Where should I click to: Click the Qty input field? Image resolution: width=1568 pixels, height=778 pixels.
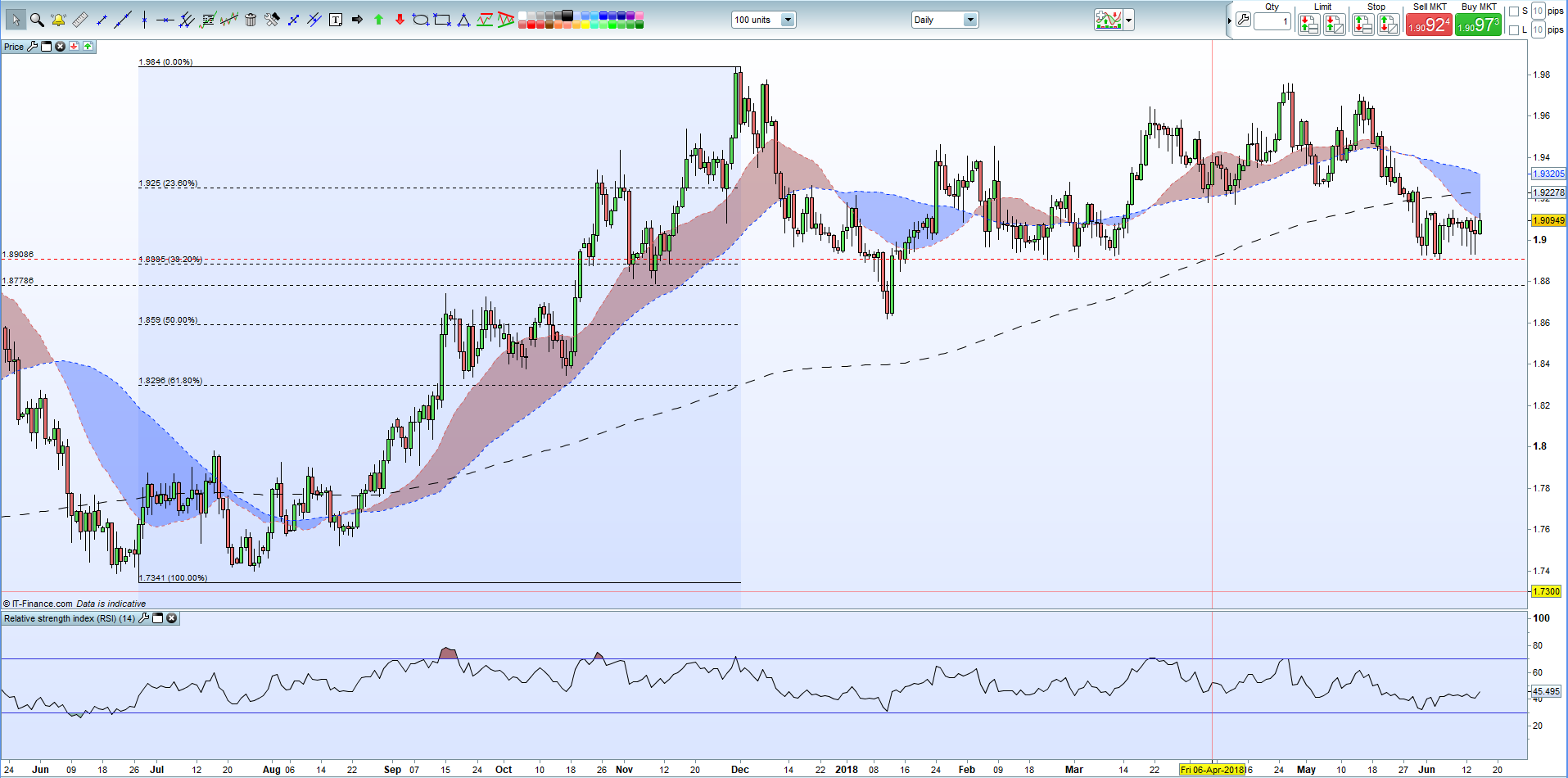click(1272, 21)
